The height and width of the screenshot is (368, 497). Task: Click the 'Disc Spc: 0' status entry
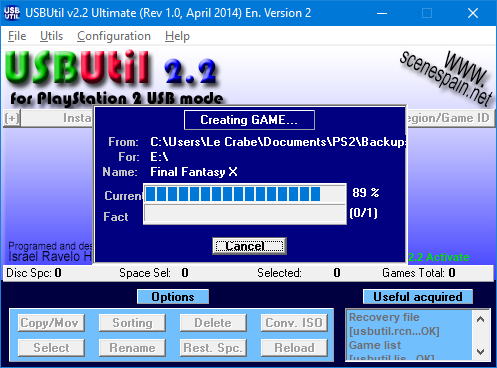pyautogui.click(x=34, y=273)
